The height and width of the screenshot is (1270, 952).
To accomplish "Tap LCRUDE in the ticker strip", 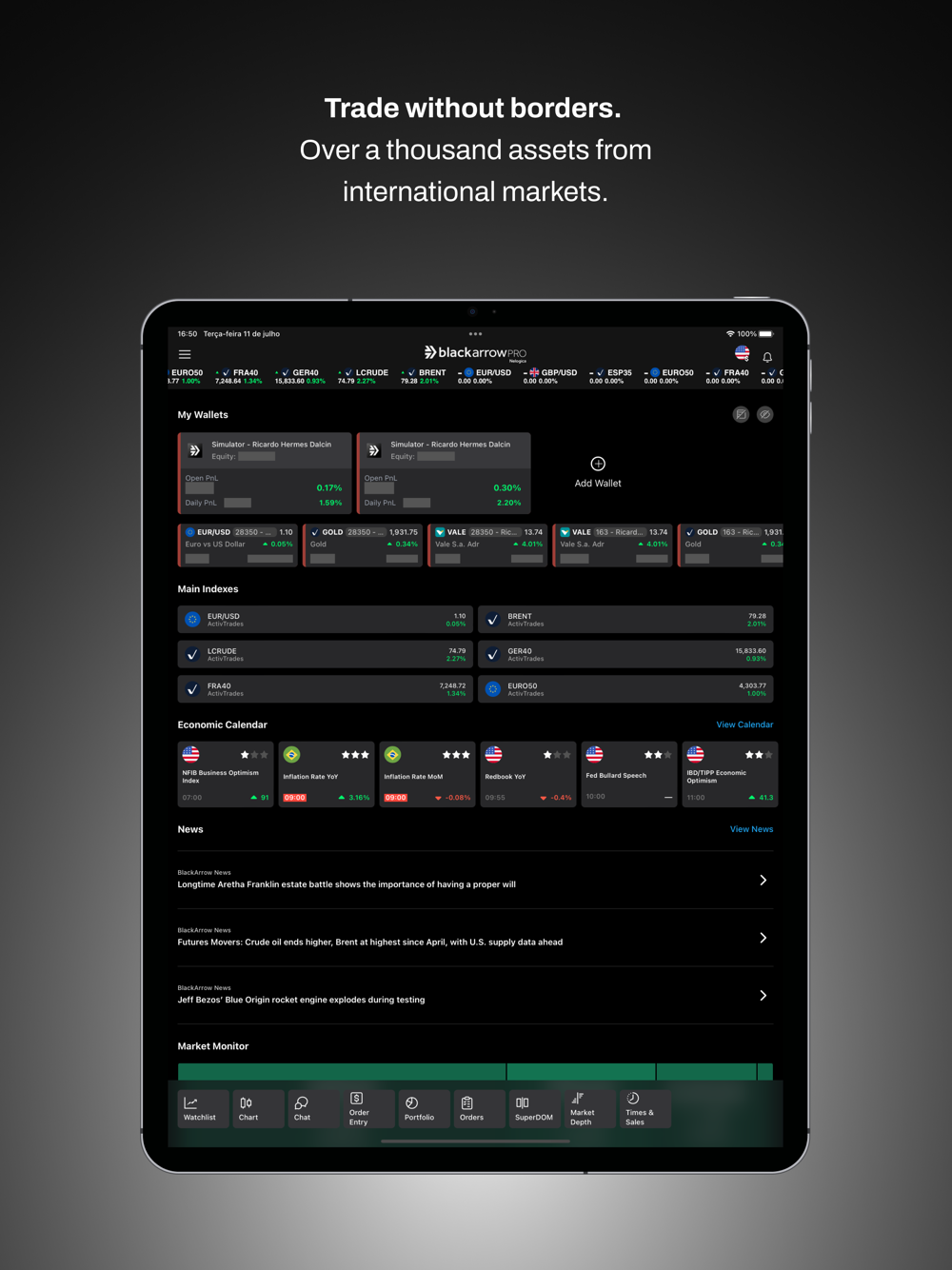I will pyautogui.click(x=363, y=376).
